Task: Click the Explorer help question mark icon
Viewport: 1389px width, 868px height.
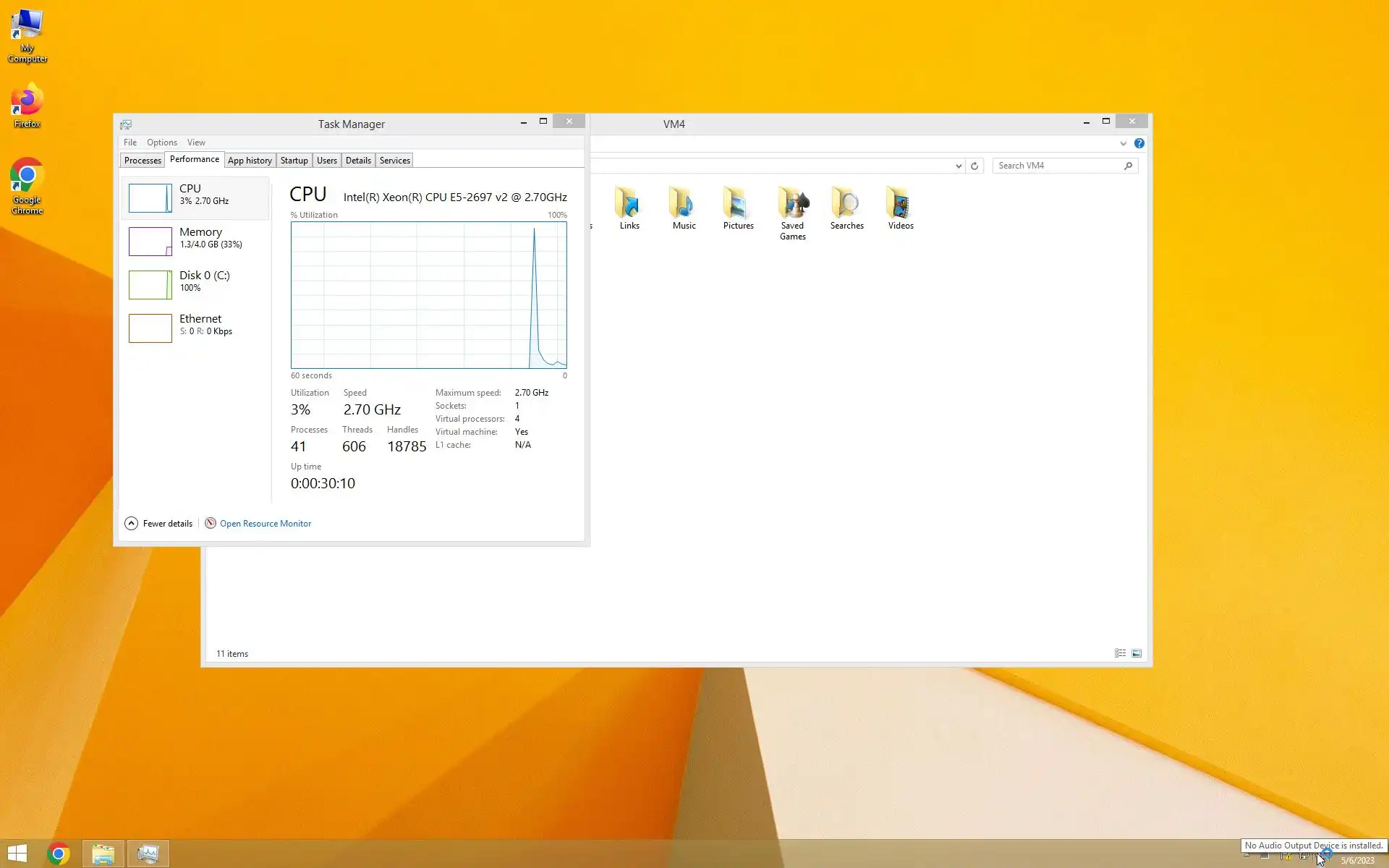Action: [x=1139, y=143]
